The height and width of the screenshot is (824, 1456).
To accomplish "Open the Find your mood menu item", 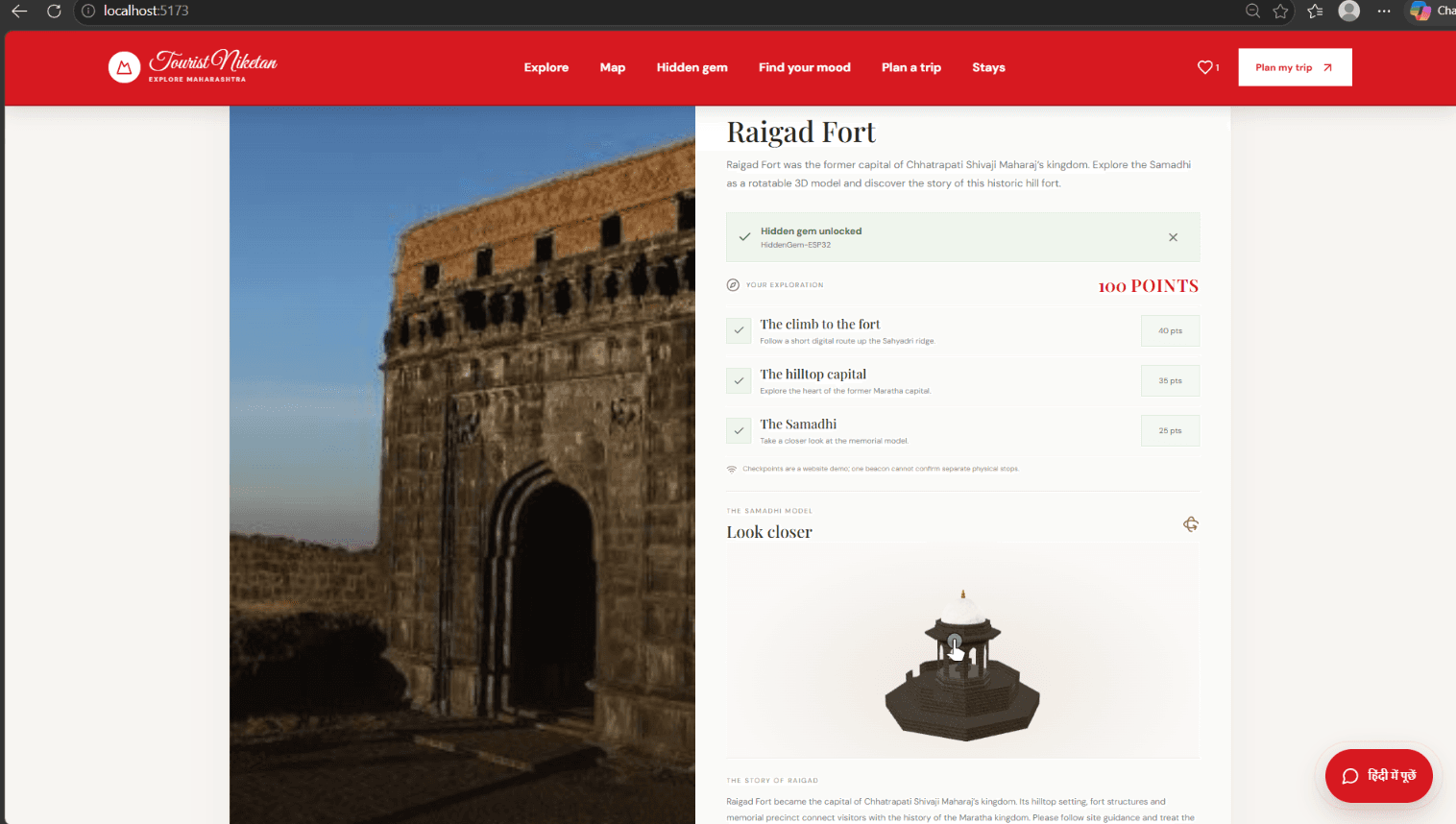I will [x=805, y=67].
